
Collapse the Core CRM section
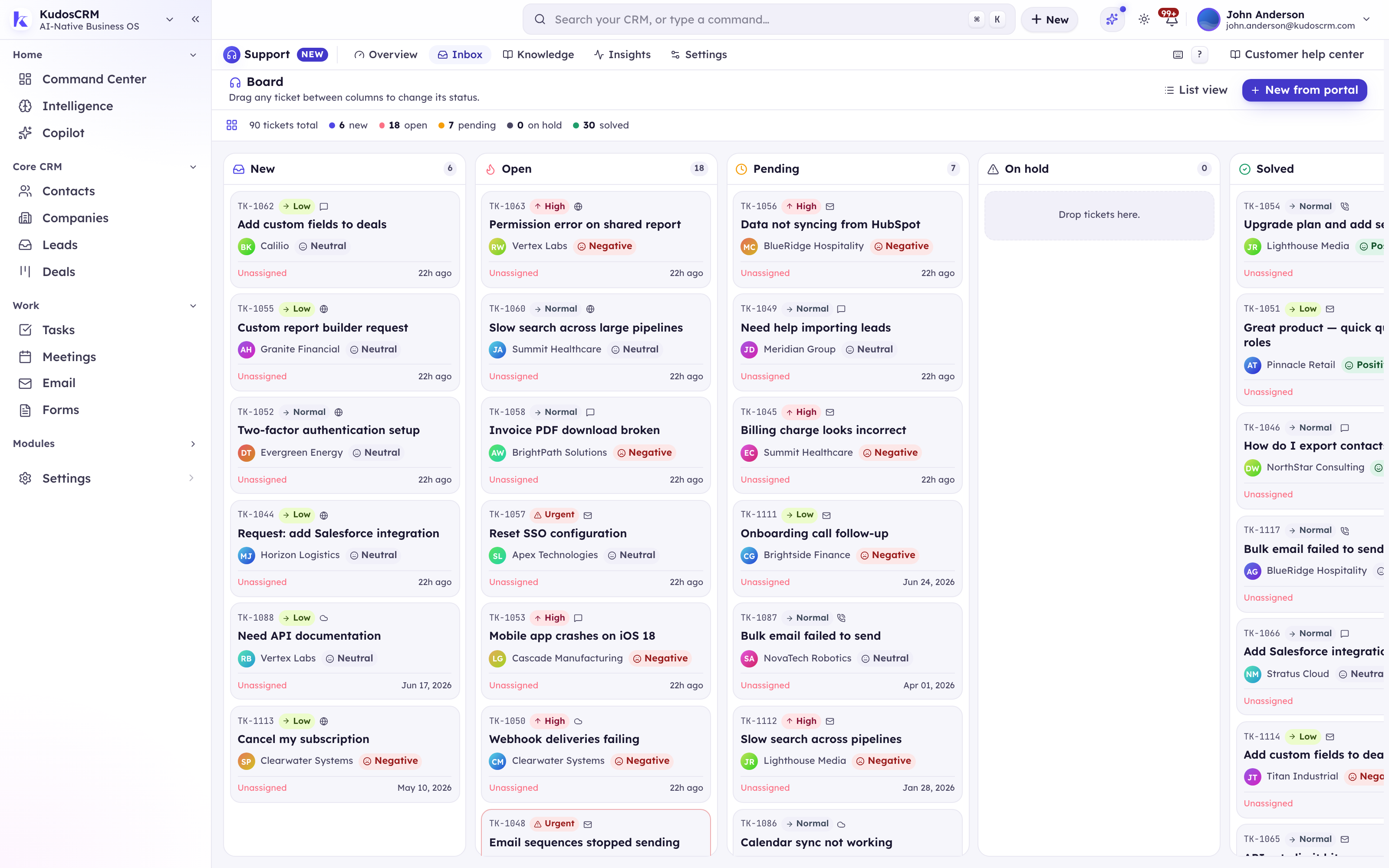point(193,167)
